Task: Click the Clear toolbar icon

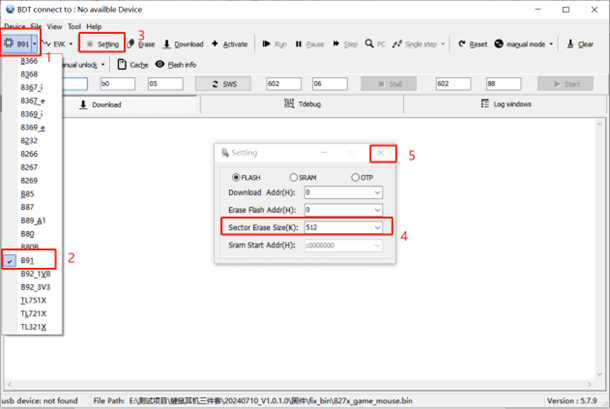Action: click(574, 44)
